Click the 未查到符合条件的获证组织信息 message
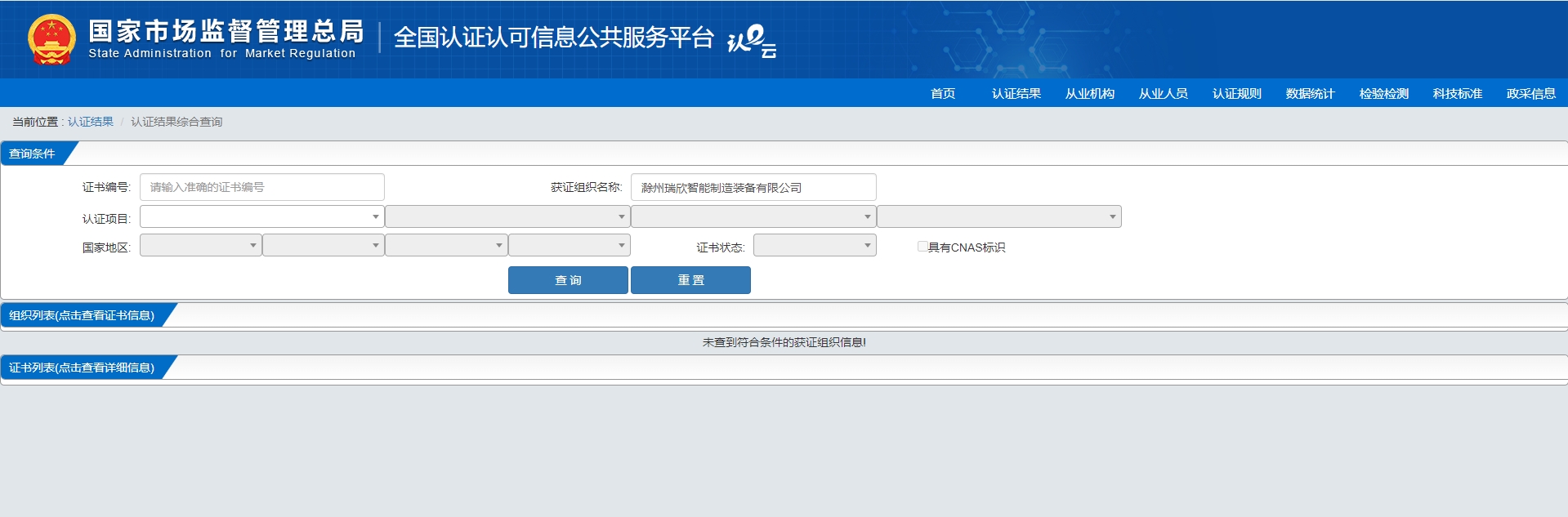The width and height of the screenshot is (1568, 517). (784, 342)
